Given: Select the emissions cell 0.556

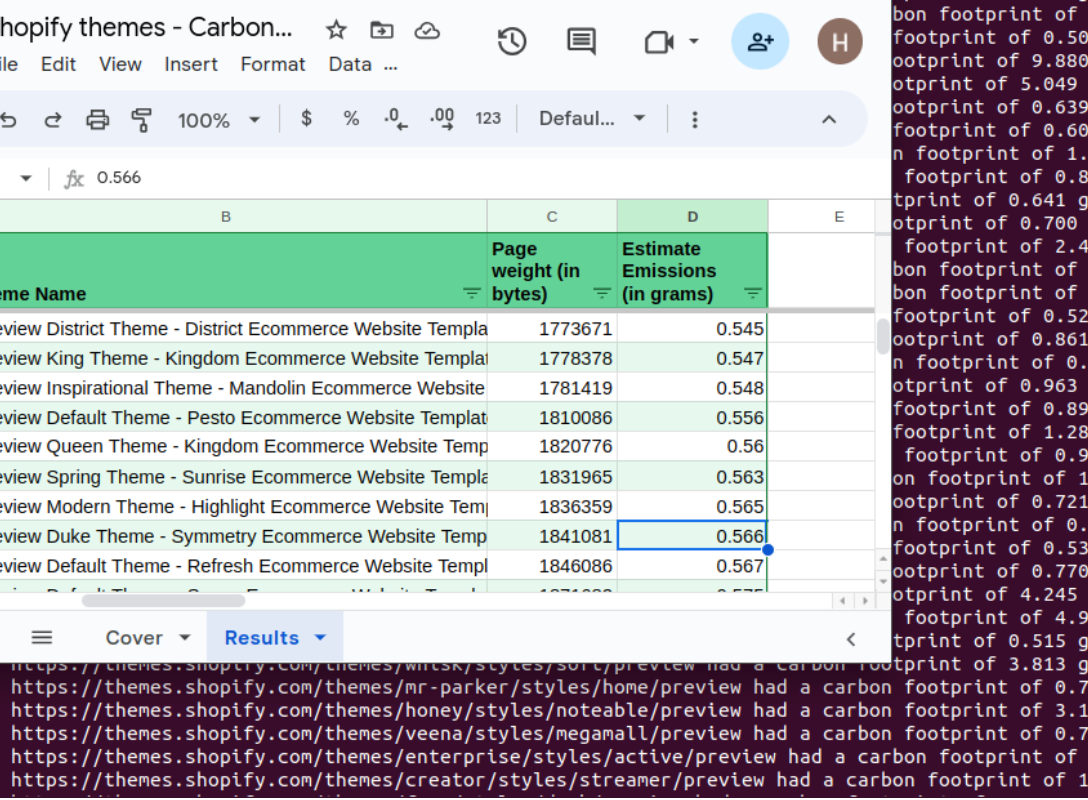Looking at the screenshot, I should pos(692,418).
